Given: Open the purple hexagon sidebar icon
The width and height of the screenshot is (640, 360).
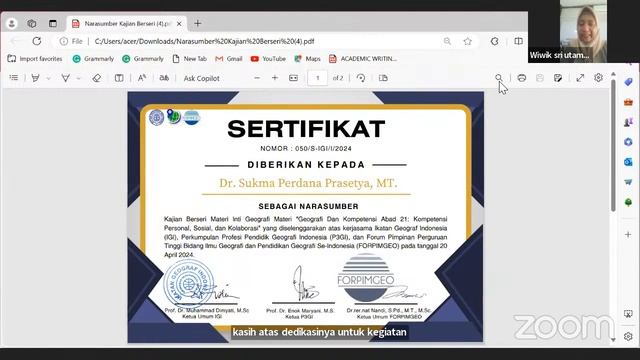Looking at the screenshot, I should (628, 142).
